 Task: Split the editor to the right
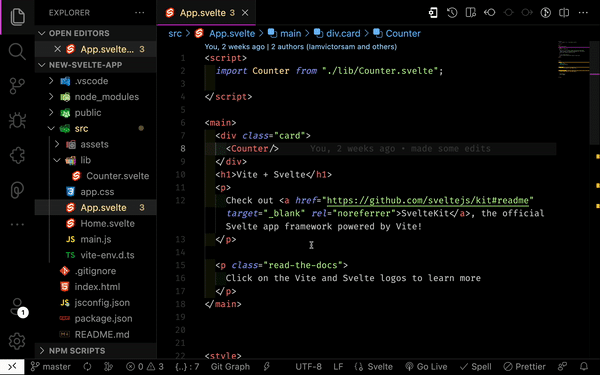(x=564, y=13)
